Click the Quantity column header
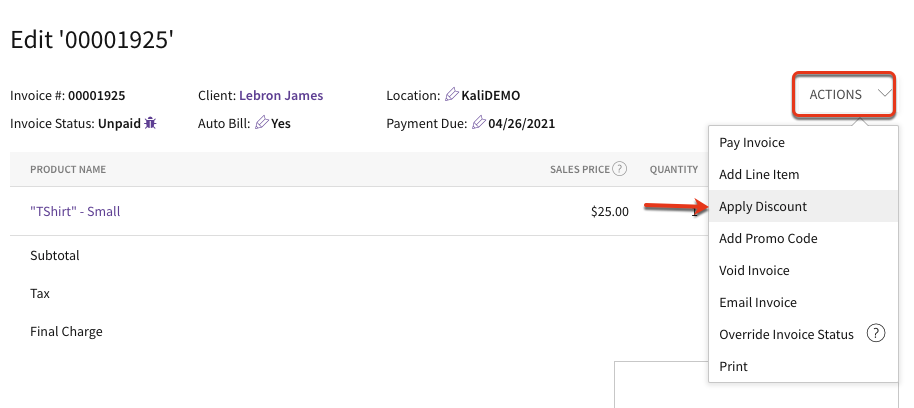The image size is (914, 408). [673, 170]
